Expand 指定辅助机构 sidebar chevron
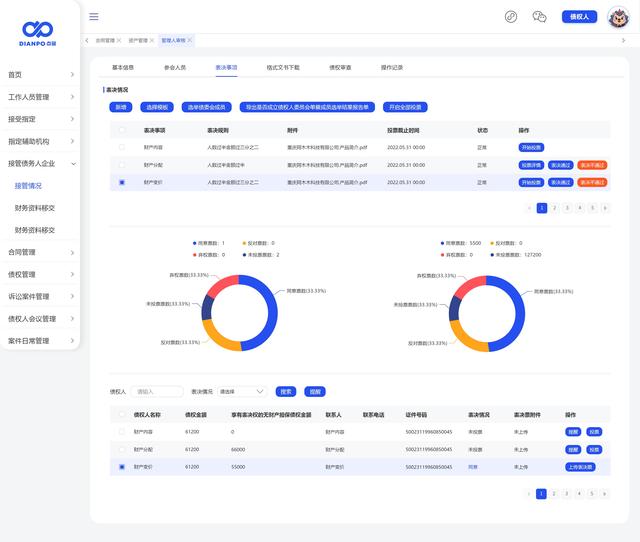Screen dimensions: 640x542 72,141
